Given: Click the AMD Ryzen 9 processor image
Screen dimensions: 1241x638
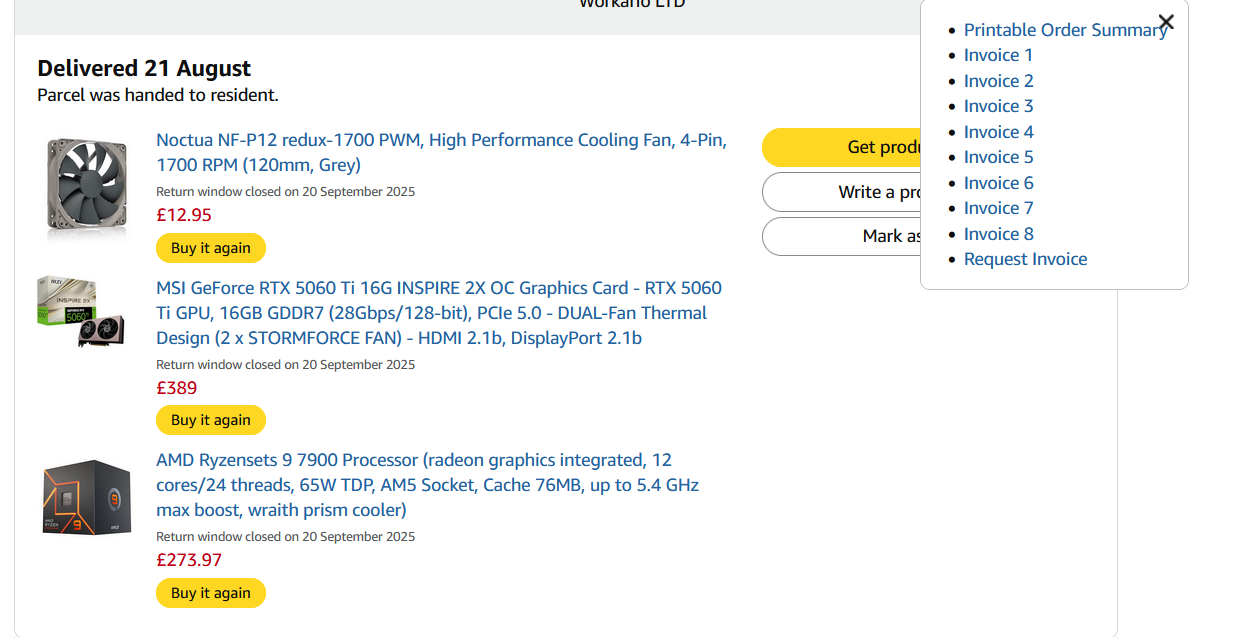Looking at the screenshot, I should (87, 497).
